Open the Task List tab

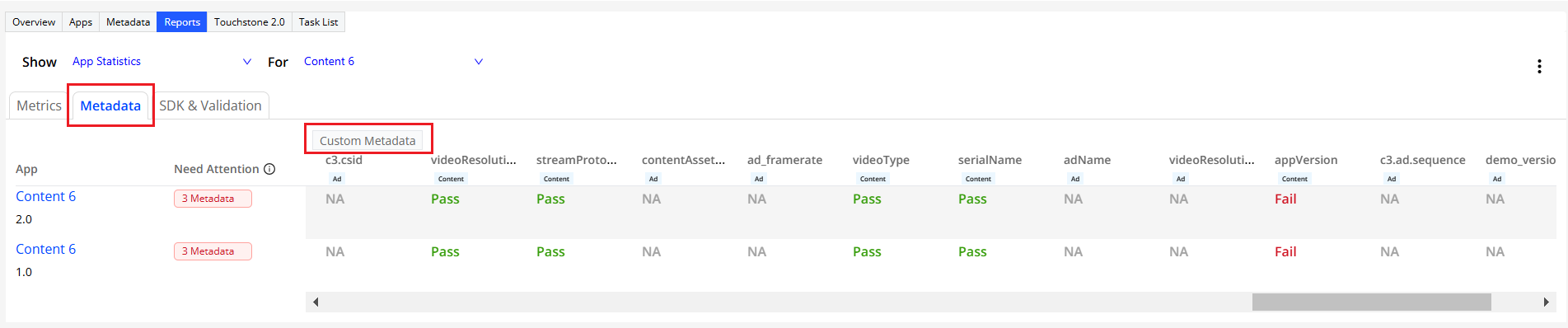(318, 22)
